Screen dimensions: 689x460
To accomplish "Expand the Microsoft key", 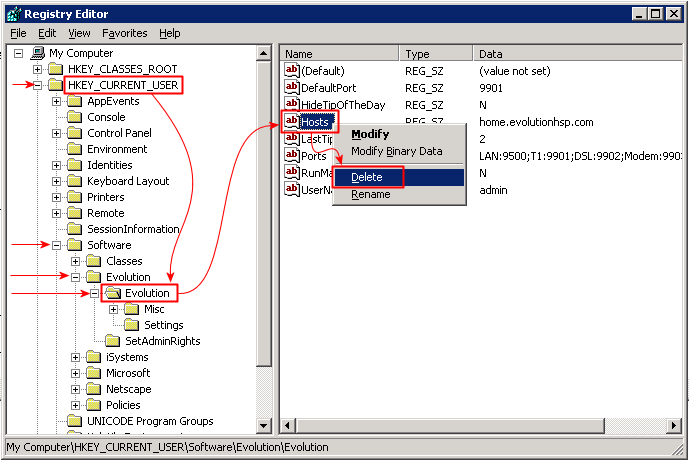I will (77, 373).
